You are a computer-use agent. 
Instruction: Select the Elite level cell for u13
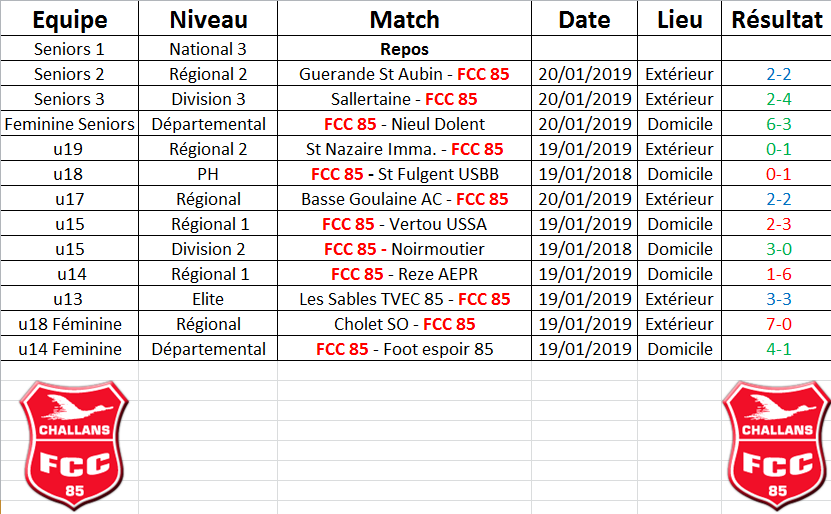pyautogui.click(x=208, y=299)
